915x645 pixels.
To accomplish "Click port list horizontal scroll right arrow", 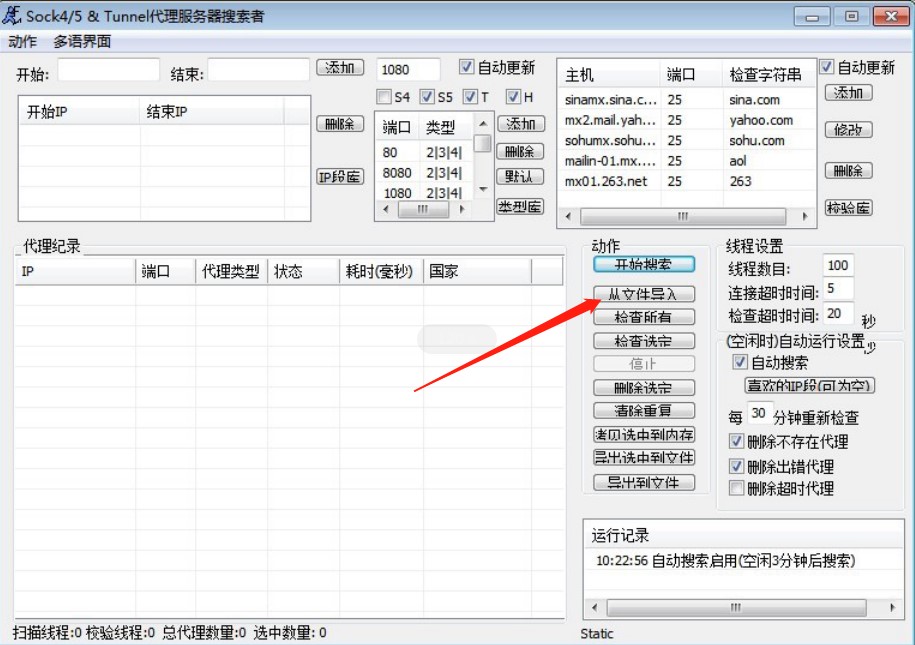I will click(462, 209).
